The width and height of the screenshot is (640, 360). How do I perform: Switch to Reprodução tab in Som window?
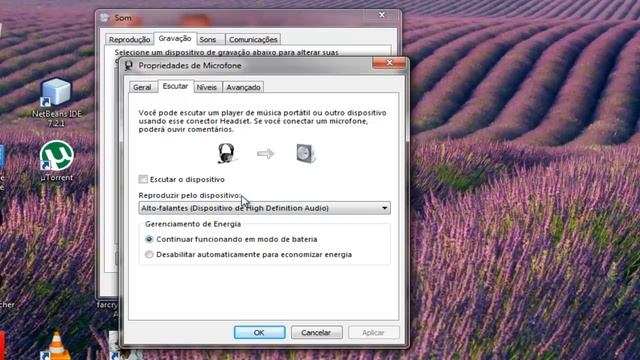(x=129, y=40)
